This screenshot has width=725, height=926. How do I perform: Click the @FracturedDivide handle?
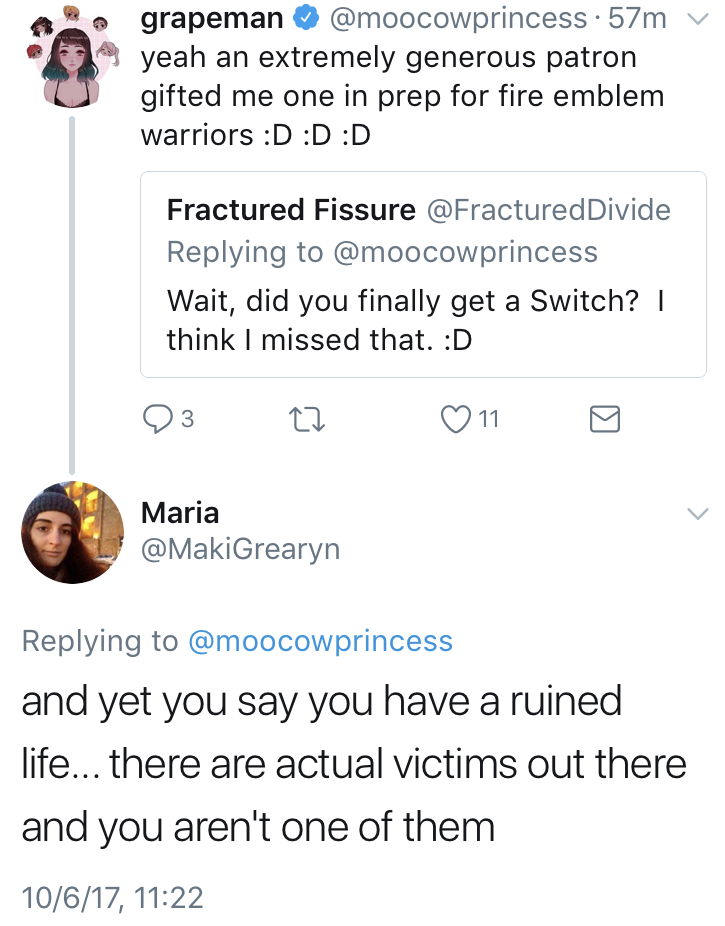coord(549,210)
